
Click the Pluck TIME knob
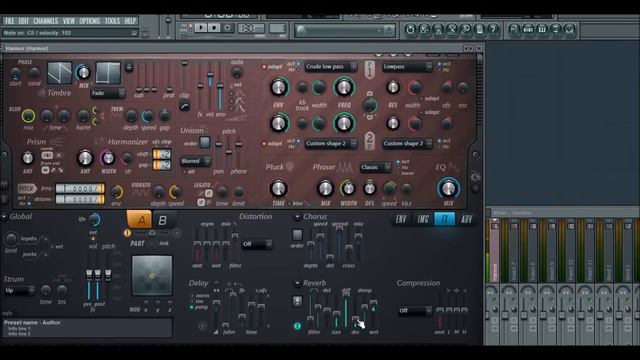[x=278, y=188]
